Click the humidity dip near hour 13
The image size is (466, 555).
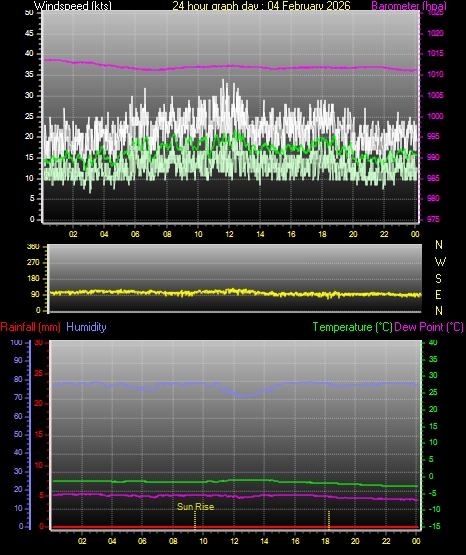tap(246, 395)
